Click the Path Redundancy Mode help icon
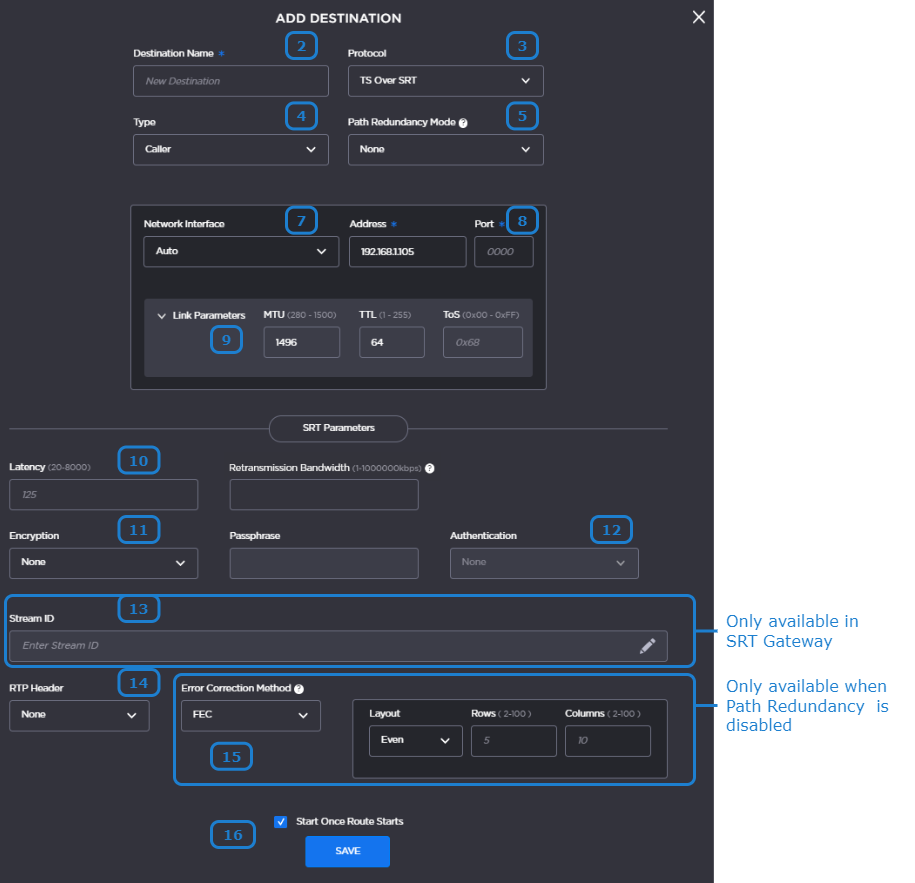Image resolution: width=915 pixels, height=883 pixels. point(463,123)
